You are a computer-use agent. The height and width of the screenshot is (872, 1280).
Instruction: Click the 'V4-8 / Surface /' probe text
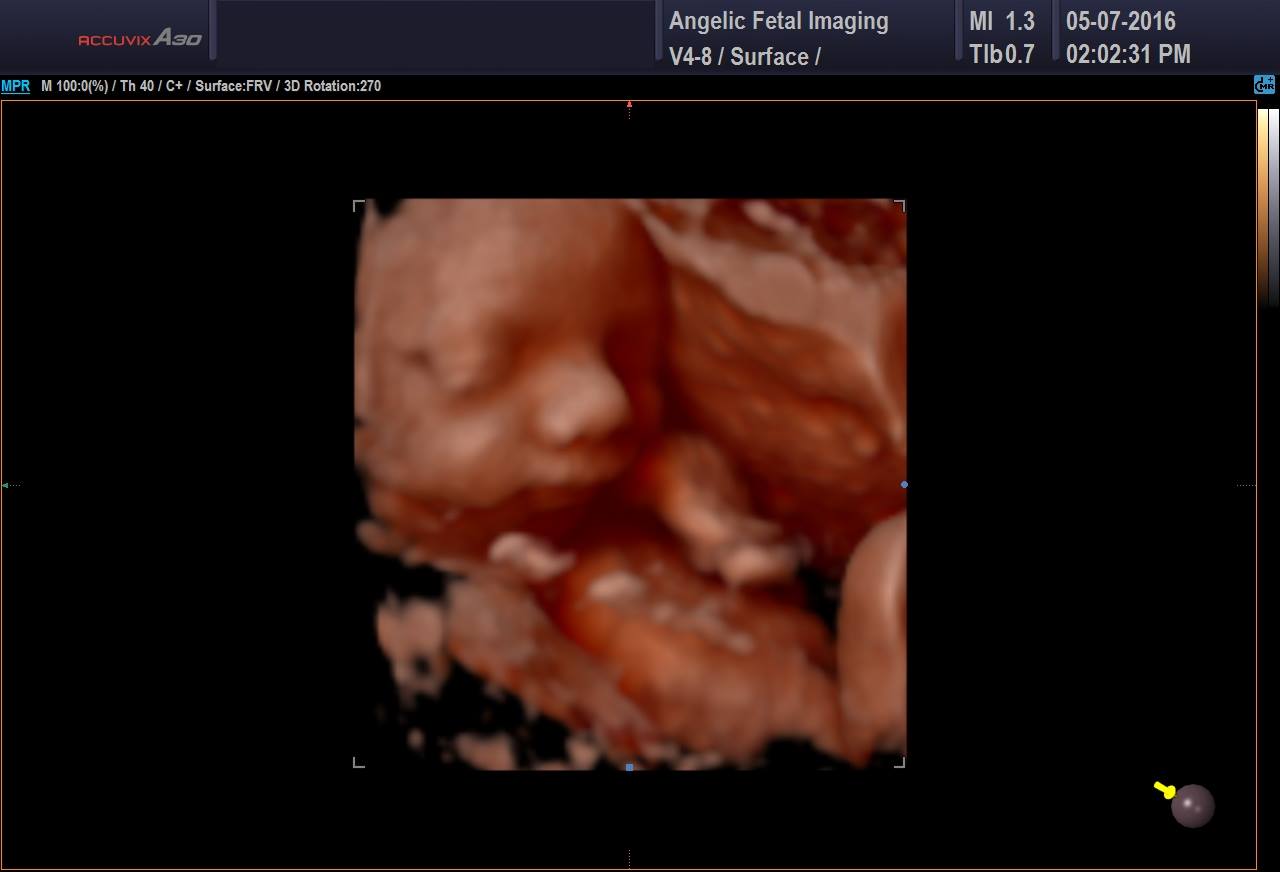click(x=745, y=56)
